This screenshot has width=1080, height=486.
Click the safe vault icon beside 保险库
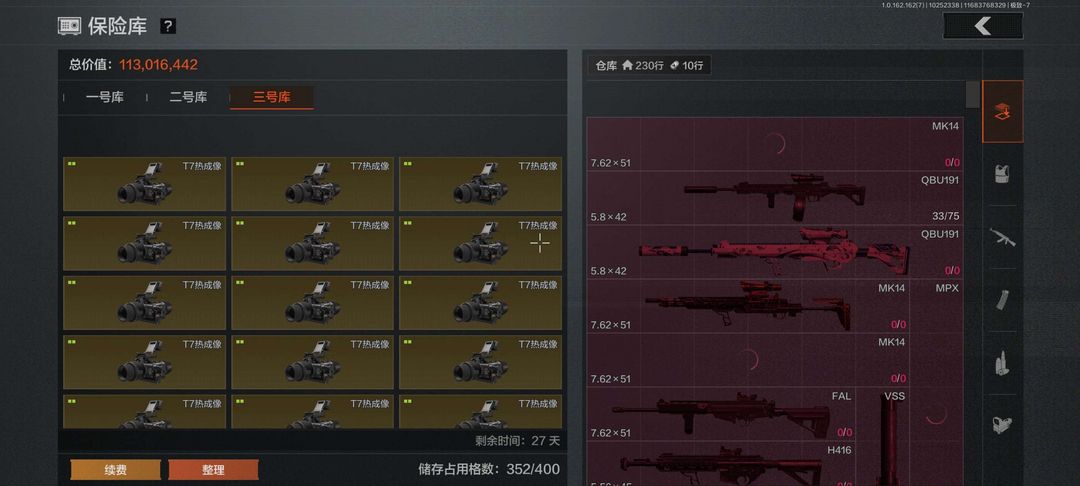69,26
